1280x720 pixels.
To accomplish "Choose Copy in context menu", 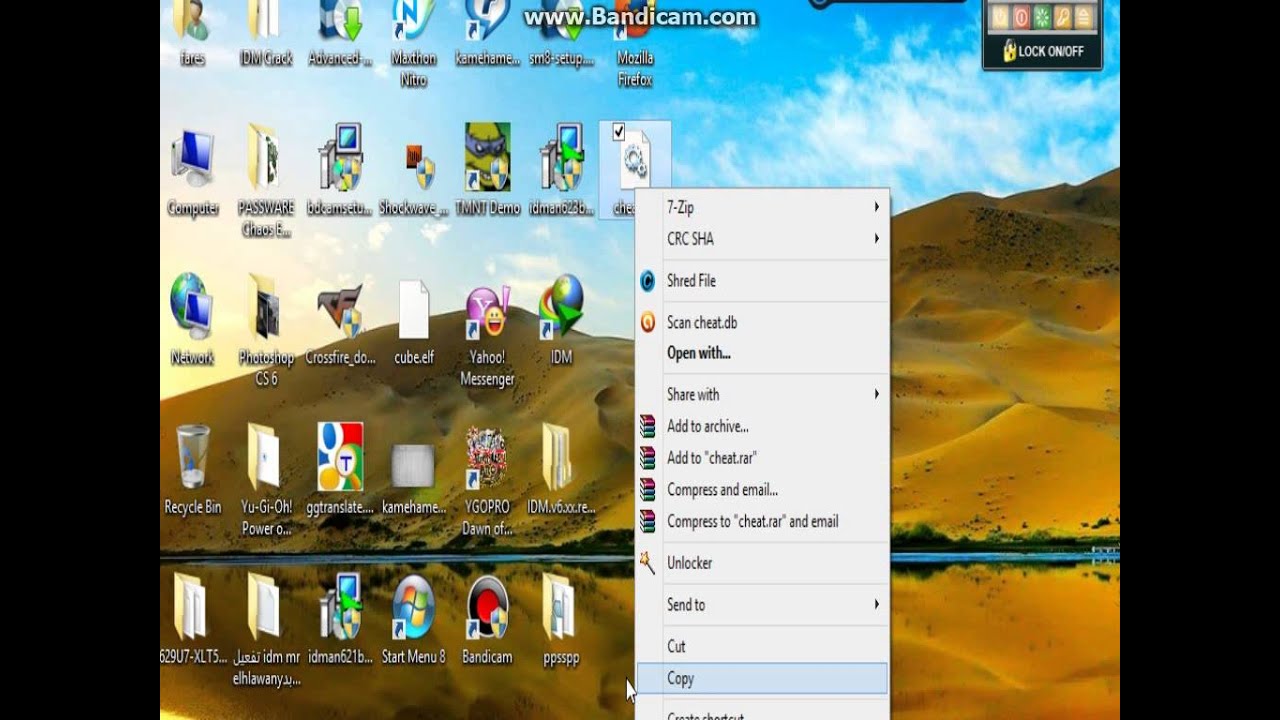I will 762,678.
